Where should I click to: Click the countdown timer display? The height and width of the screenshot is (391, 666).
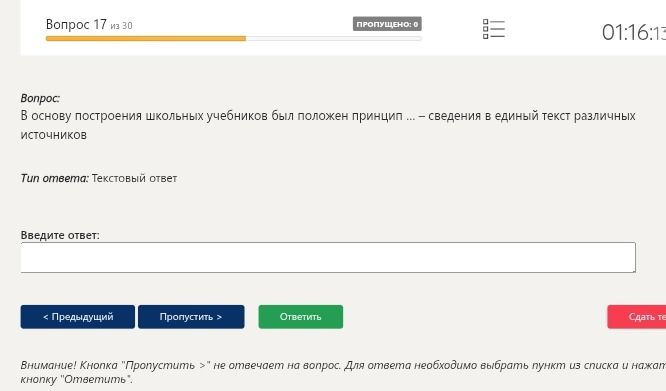tap(634, 33)
